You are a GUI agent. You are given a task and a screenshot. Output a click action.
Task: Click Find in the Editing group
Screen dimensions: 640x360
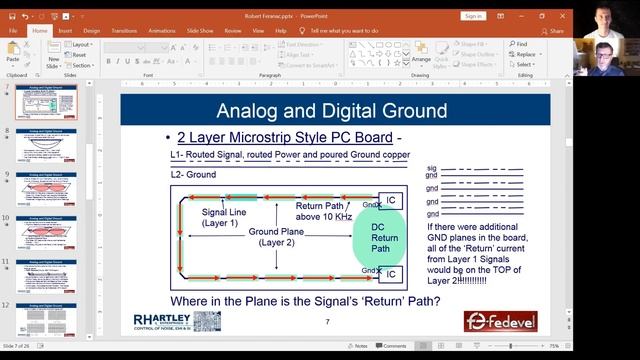coord(519,44)
